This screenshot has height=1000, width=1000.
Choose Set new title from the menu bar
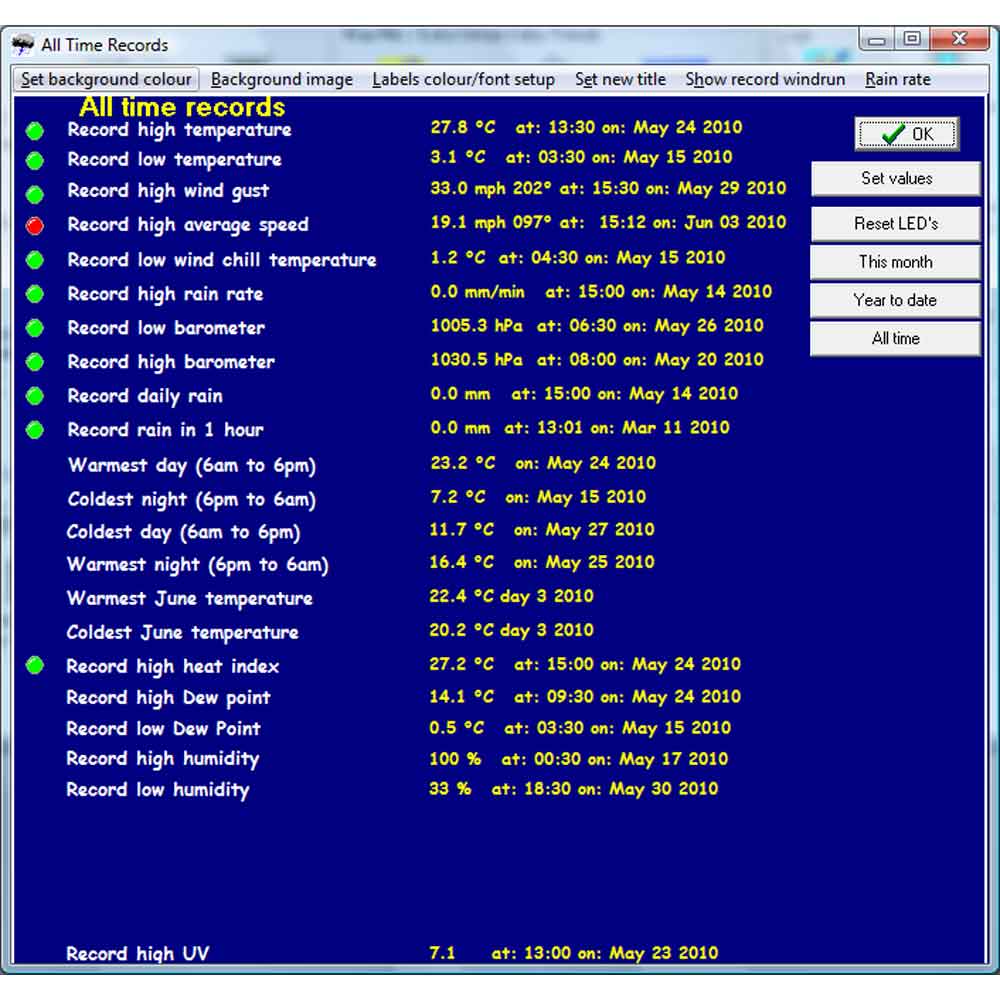pyautogui.click(x=620, y=79)
